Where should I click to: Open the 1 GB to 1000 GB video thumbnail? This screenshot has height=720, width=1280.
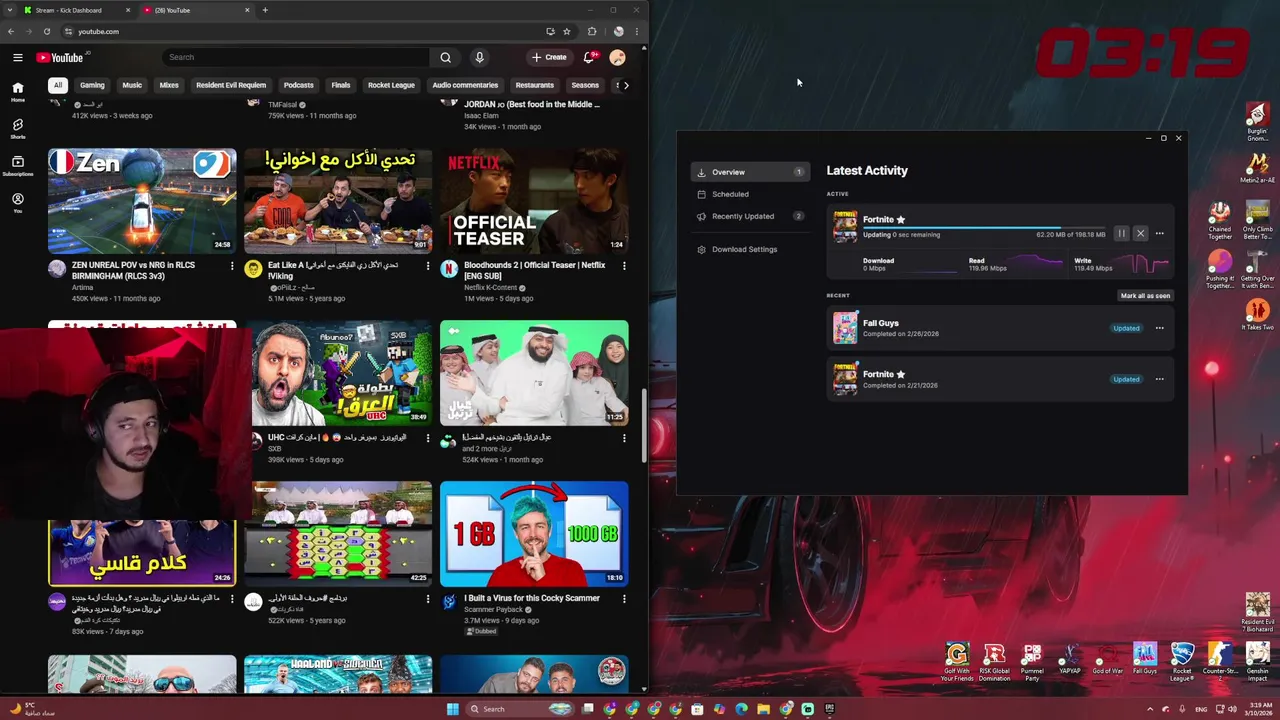click(534, 534)
